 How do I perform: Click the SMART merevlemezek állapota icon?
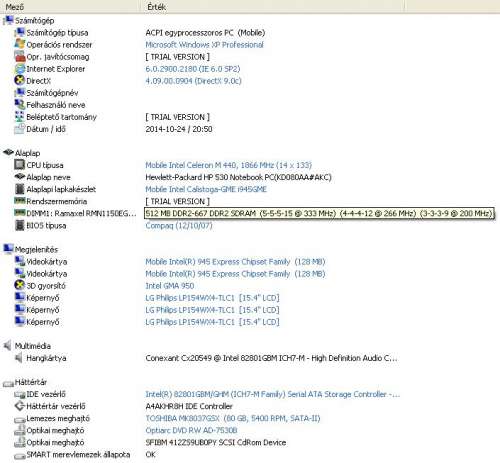click(x=20, y=456)
